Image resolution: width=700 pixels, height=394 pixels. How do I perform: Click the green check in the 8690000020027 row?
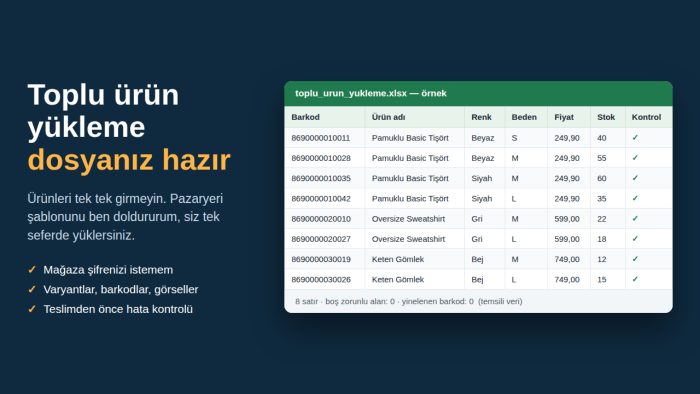(x=635, y=239)
